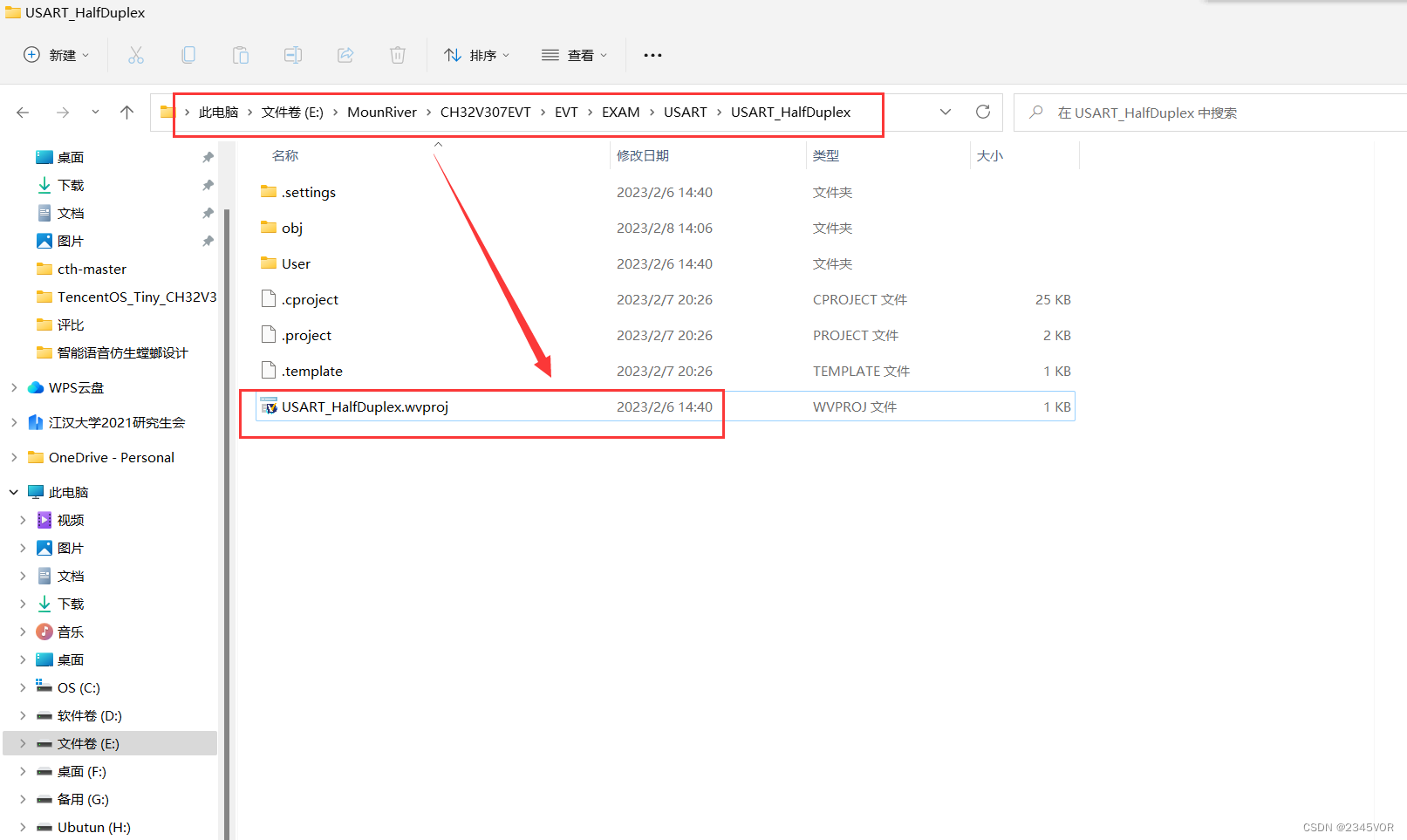Jump to 文件卷 (E:) in the address bar
This screenshot has height=840, width=1407.
292,112
